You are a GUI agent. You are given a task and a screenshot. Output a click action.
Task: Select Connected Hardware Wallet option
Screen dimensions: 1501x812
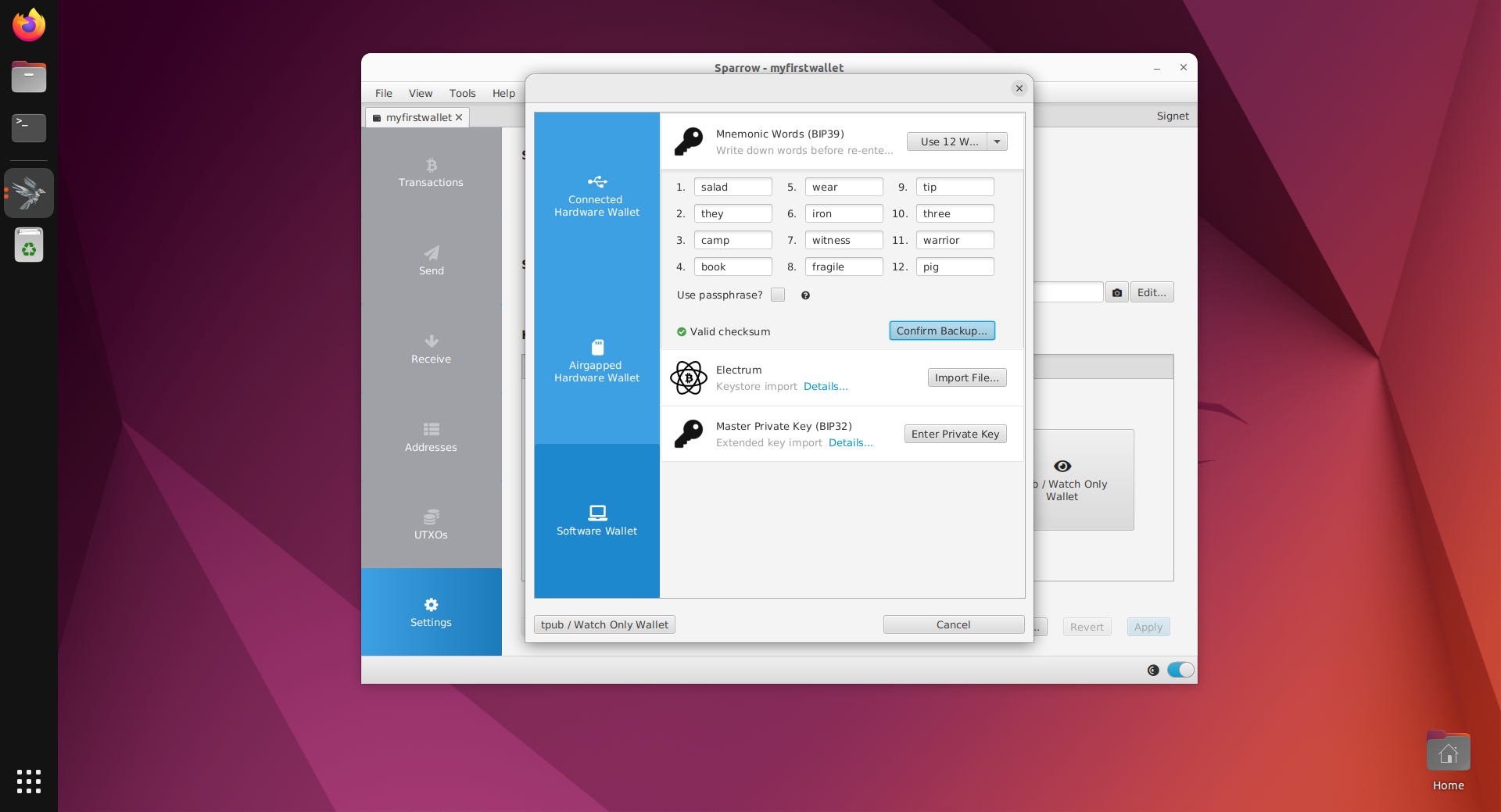[x=596, y=195]
